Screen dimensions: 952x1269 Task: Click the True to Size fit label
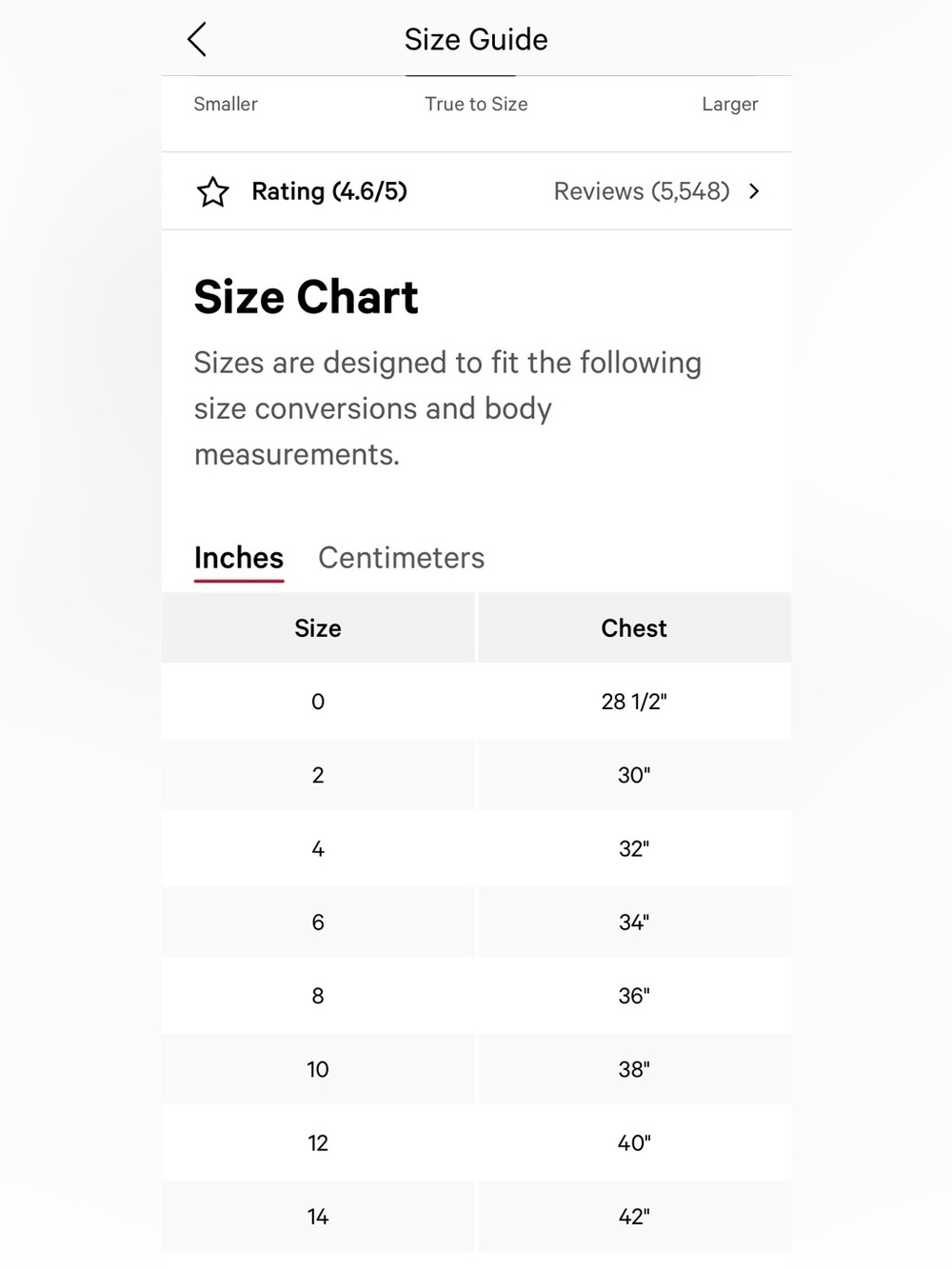(476, 104)
